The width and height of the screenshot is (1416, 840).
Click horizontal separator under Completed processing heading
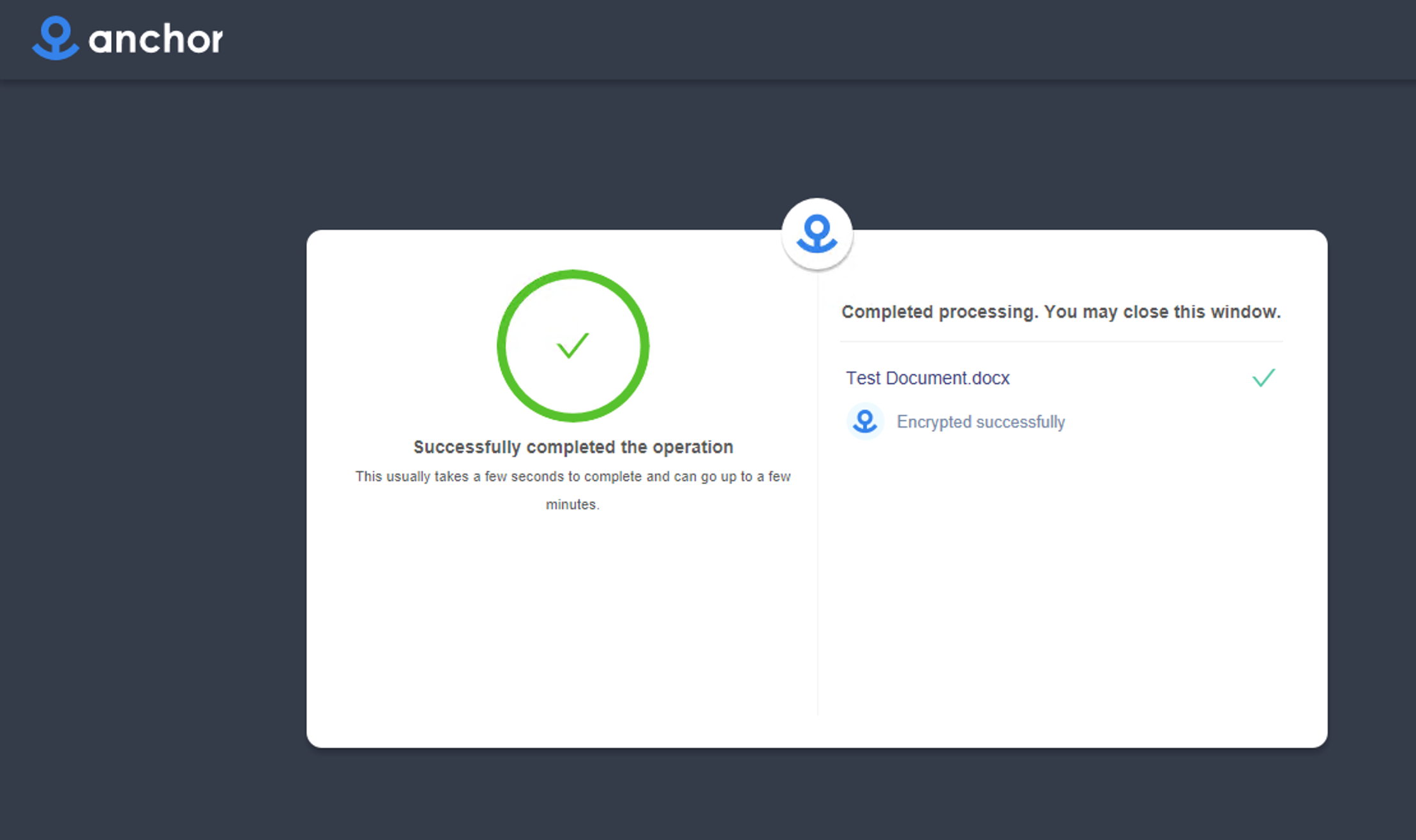1060,341
